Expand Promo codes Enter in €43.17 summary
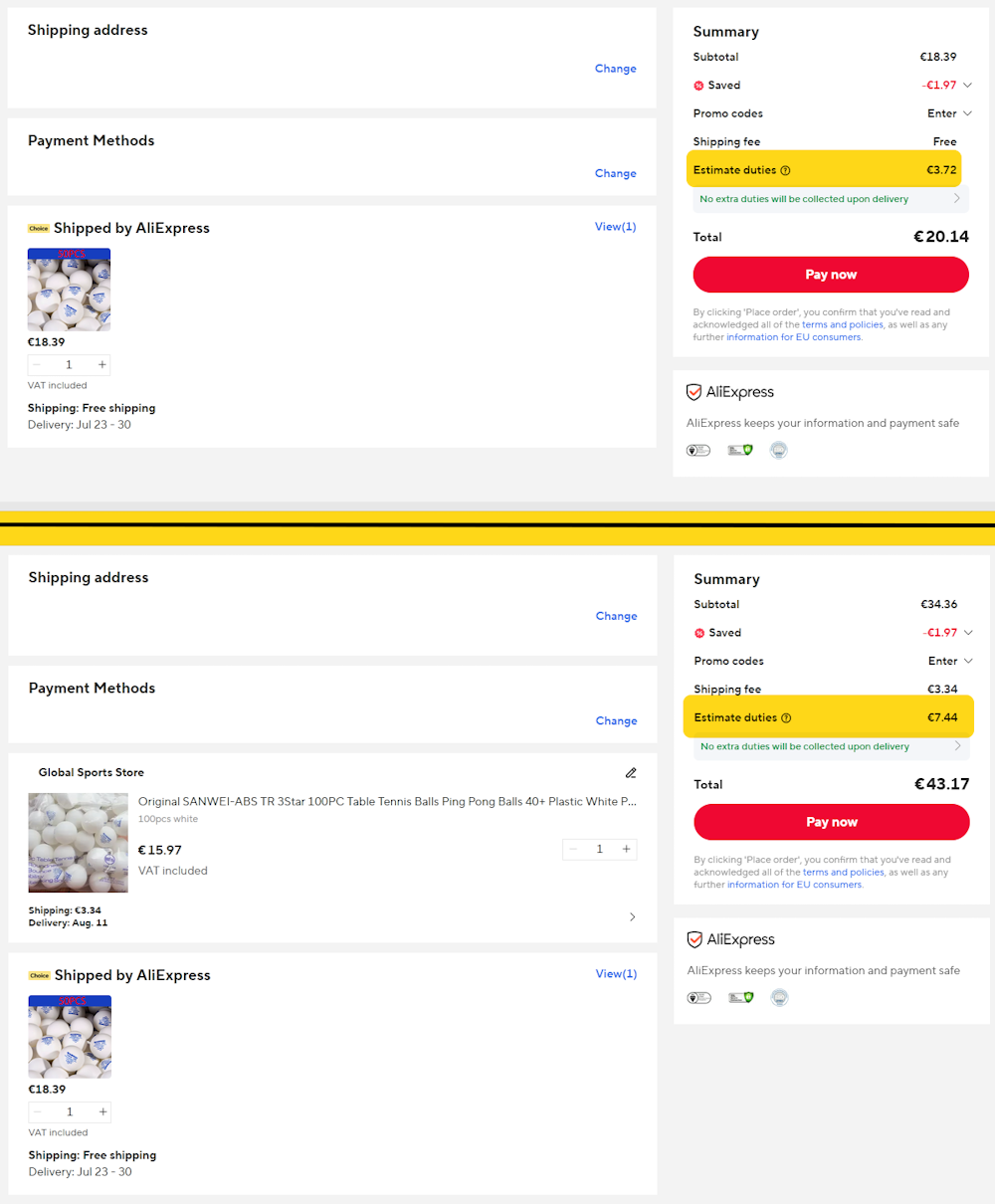Screen dimensions: 995x1204 950,661
